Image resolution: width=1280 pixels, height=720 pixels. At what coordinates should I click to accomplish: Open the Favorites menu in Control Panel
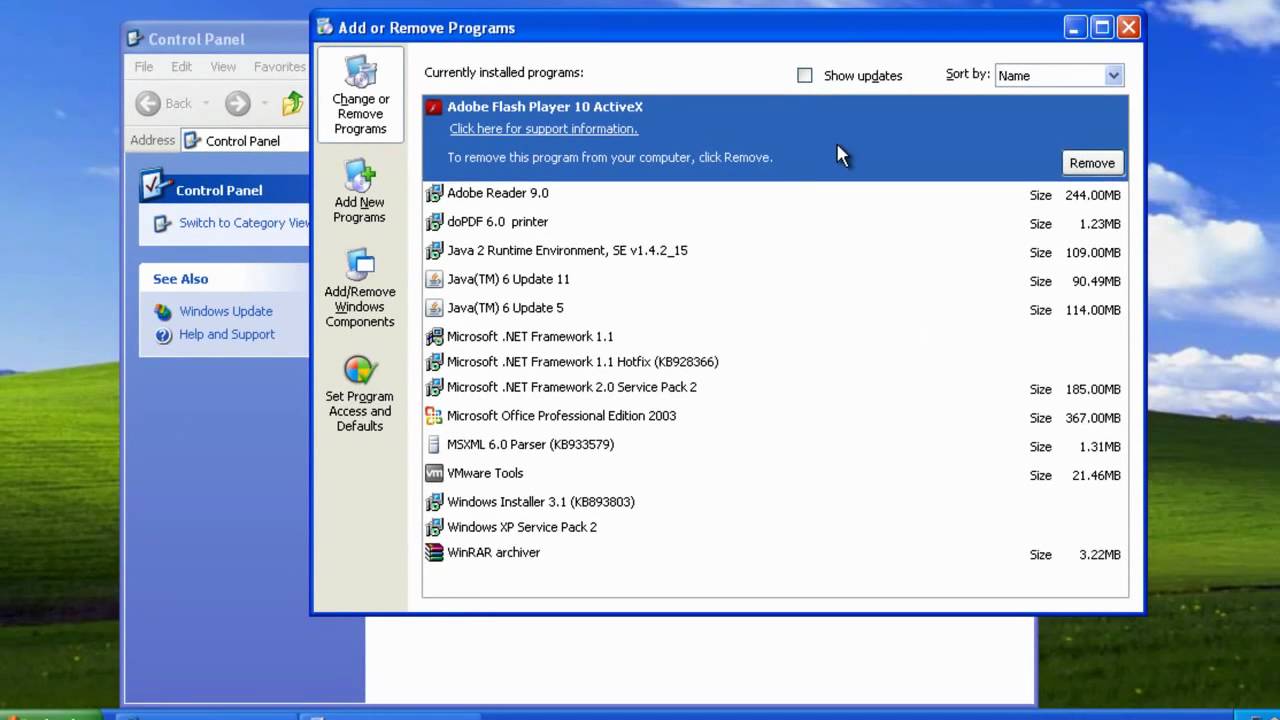click(280, 67)
